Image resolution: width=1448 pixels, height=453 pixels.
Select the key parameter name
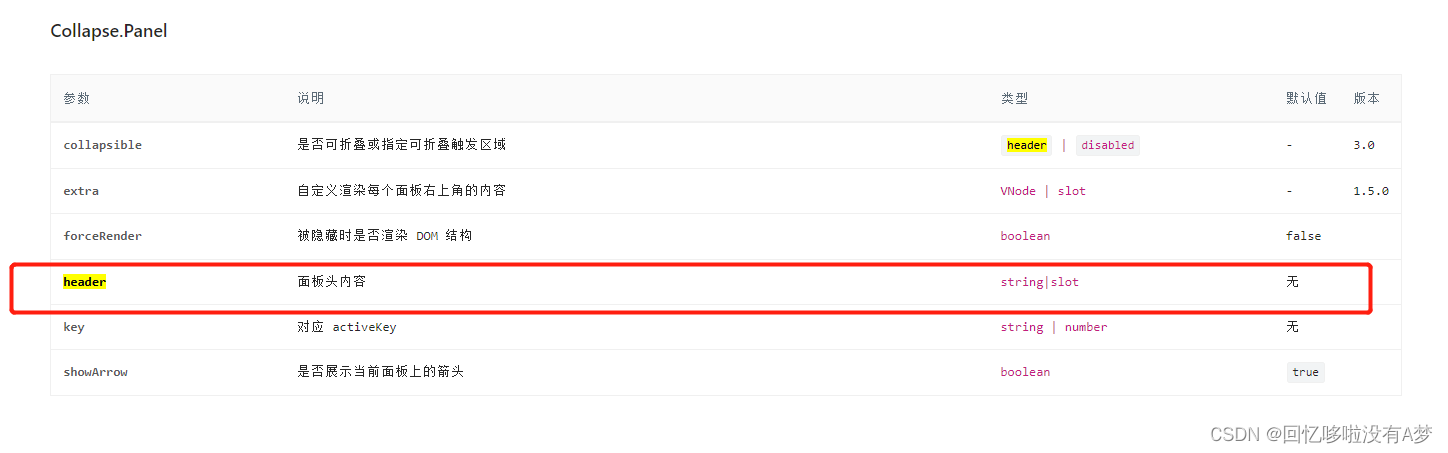pyautogui.click(x=74, y=327)
